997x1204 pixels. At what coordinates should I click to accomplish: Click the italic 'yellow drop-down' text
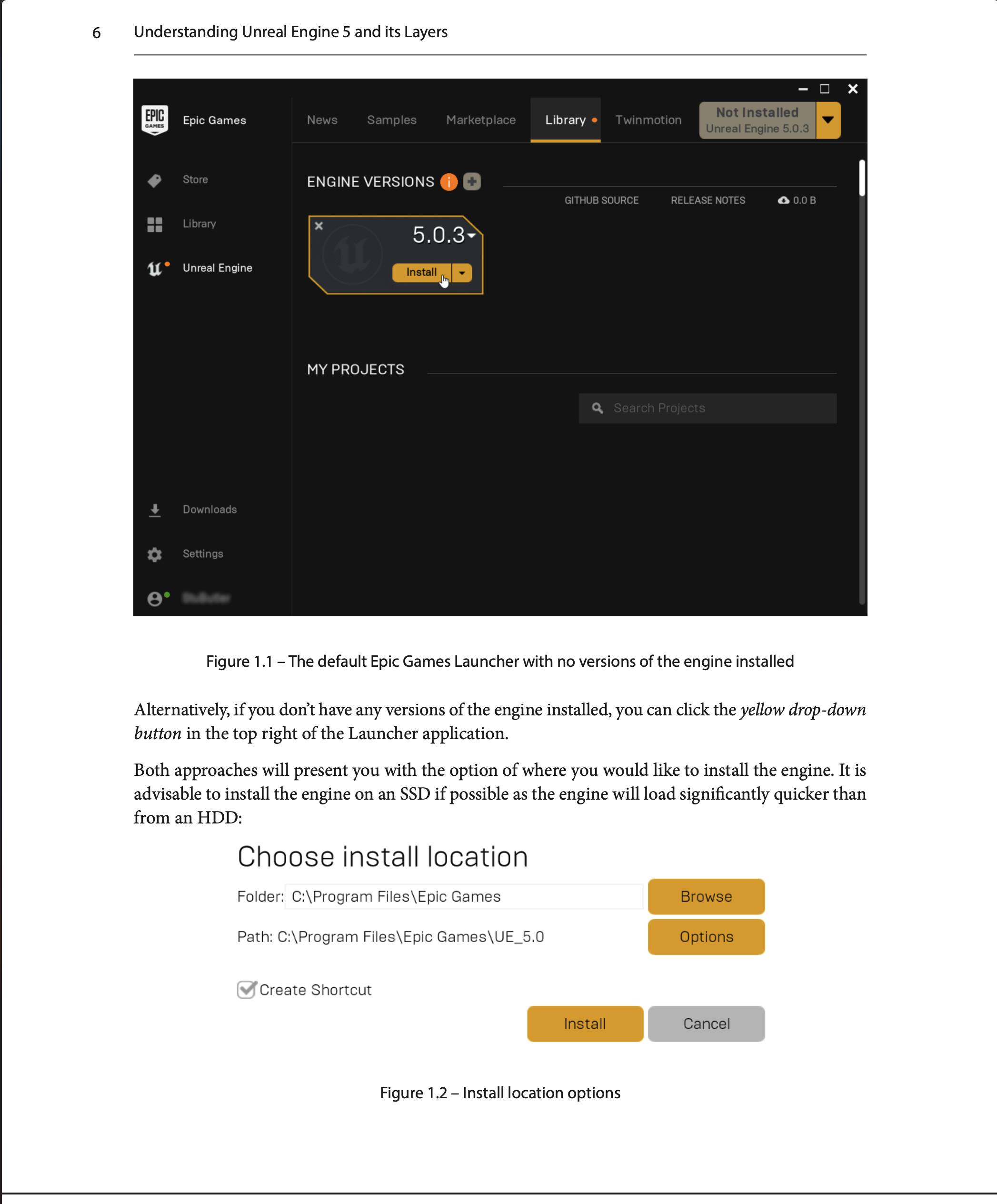pyautogui.click(x=803, y=710)
